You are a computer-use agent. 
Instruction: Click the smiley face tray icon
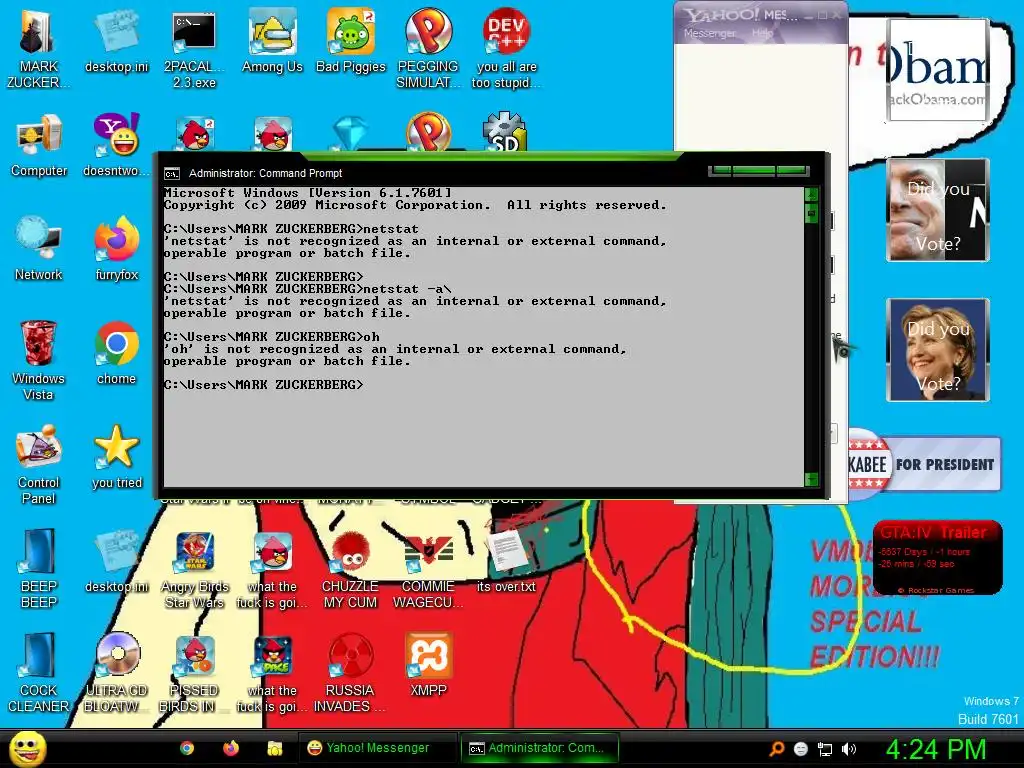pos(801,749)
